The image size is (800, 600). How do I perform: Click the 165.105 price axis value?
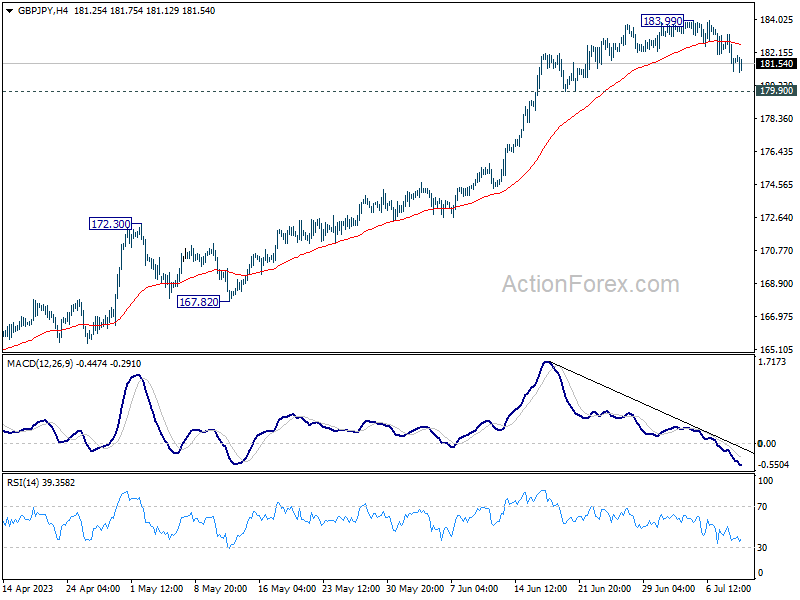pyautogui.click(x=777, y=350)
